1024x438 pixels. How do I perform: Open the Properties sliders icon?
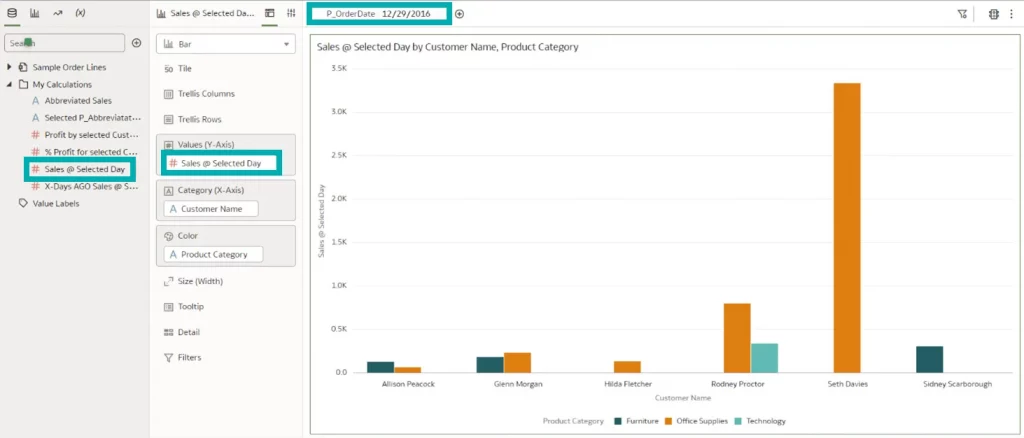pos(291,13)
